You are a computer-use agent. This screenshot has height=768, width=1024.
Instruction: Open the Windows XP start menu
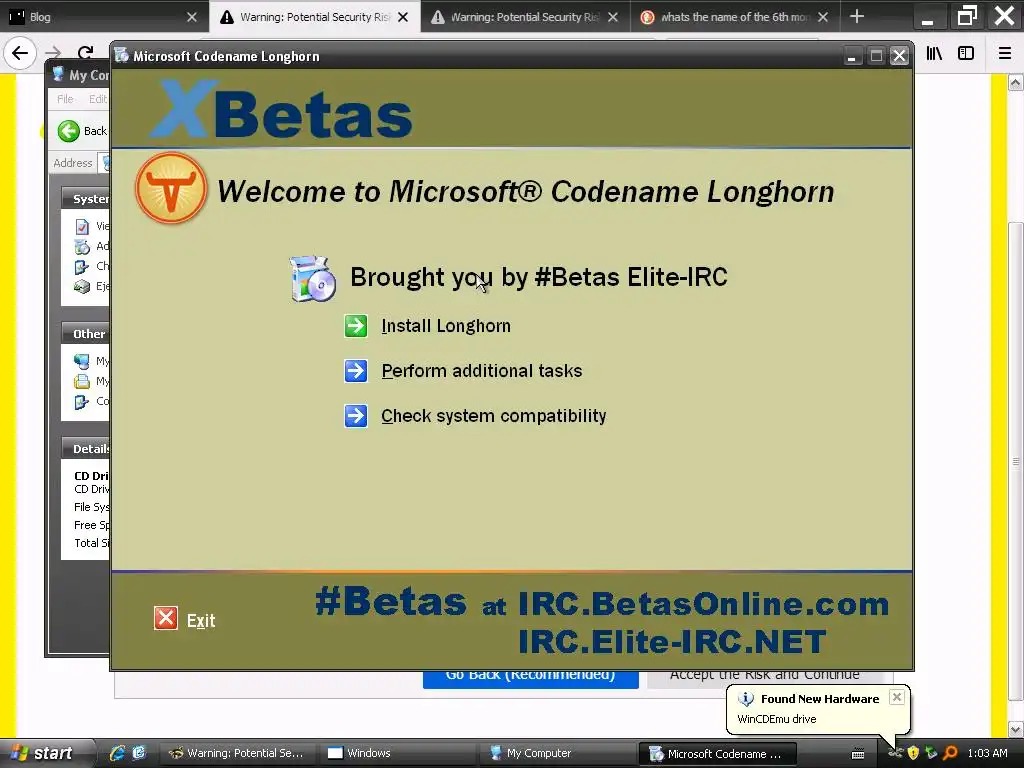(x=44, y=753)
